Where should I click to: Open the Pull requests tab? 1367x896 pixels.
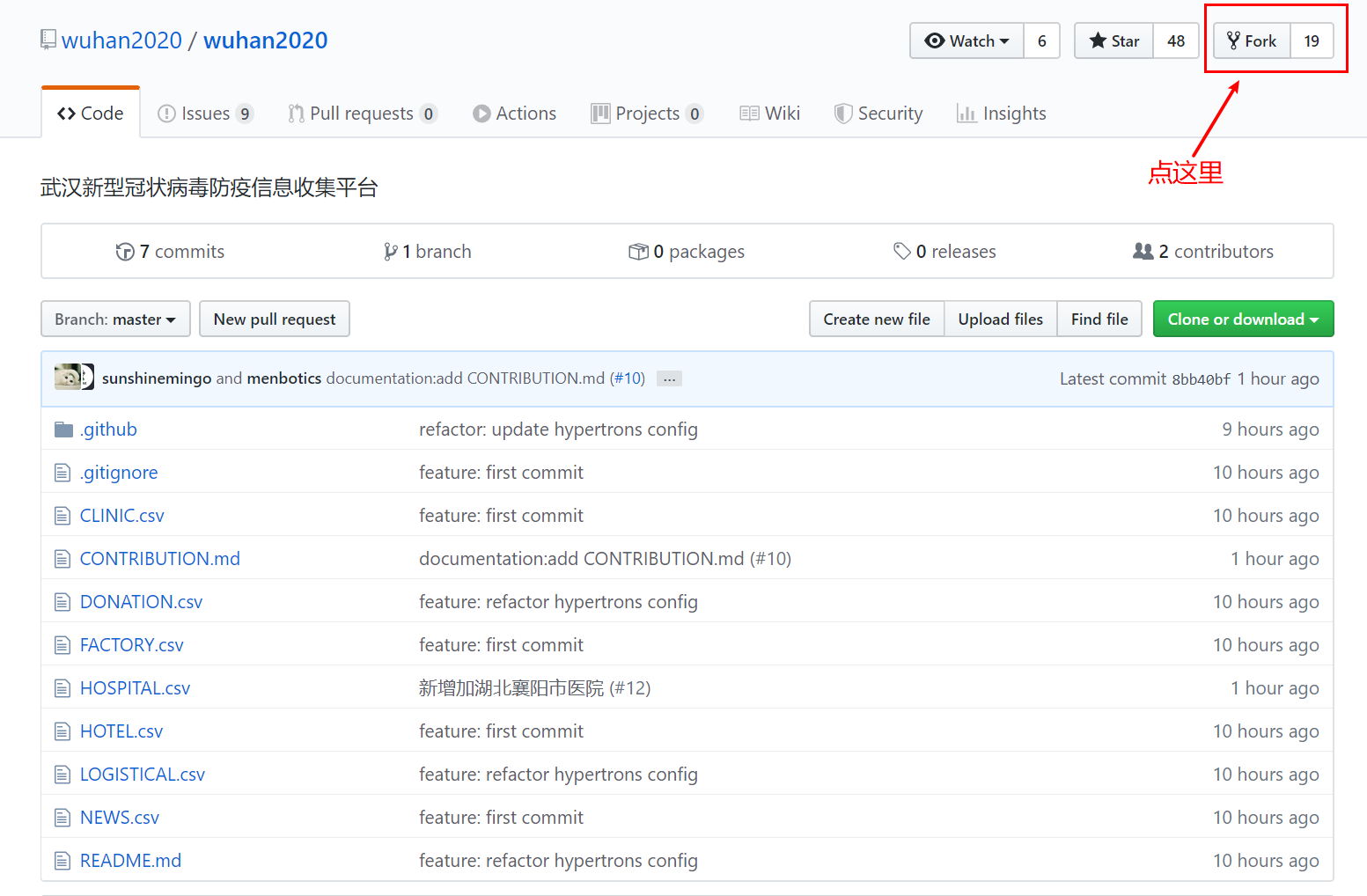tap(362, 114)
